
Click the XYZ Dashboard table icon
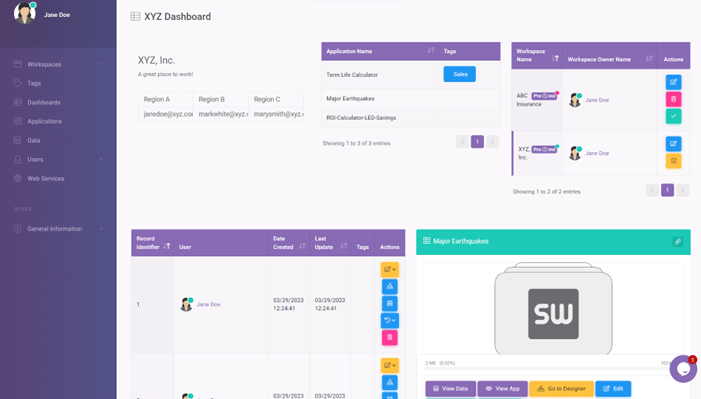pos(135,17)
